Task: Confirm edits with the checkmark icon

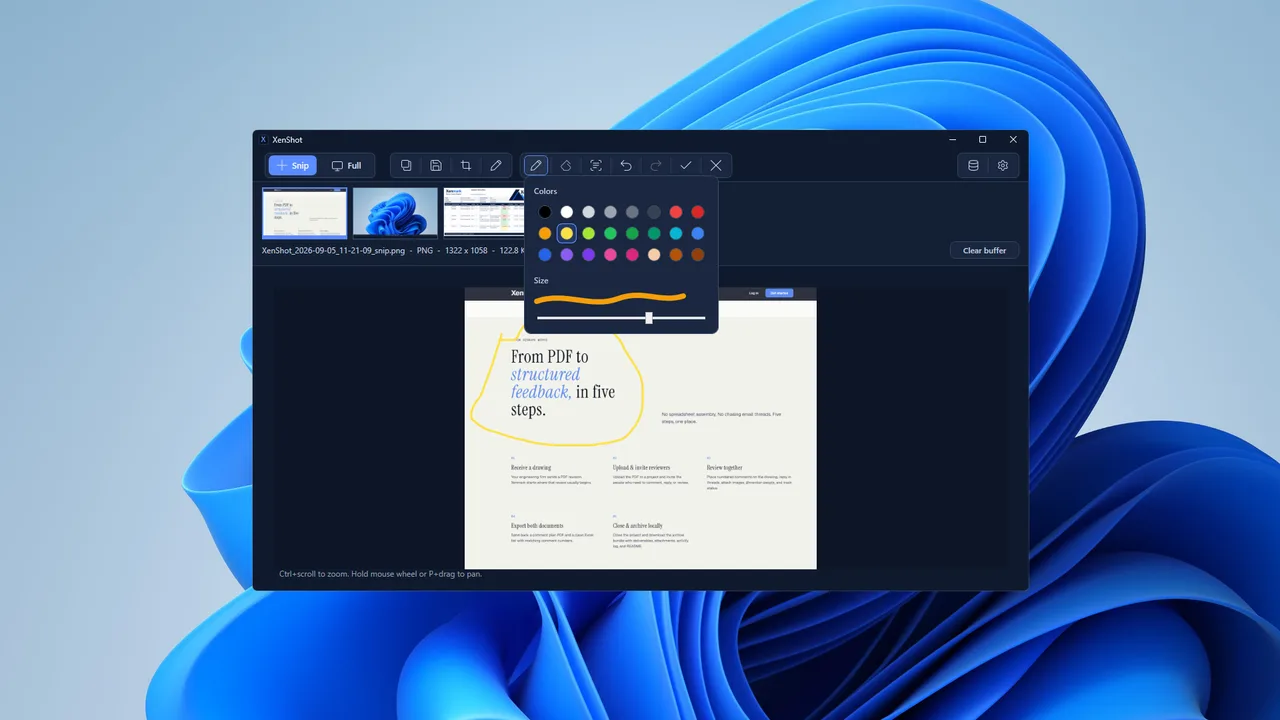Action: [x=686, y=166]
